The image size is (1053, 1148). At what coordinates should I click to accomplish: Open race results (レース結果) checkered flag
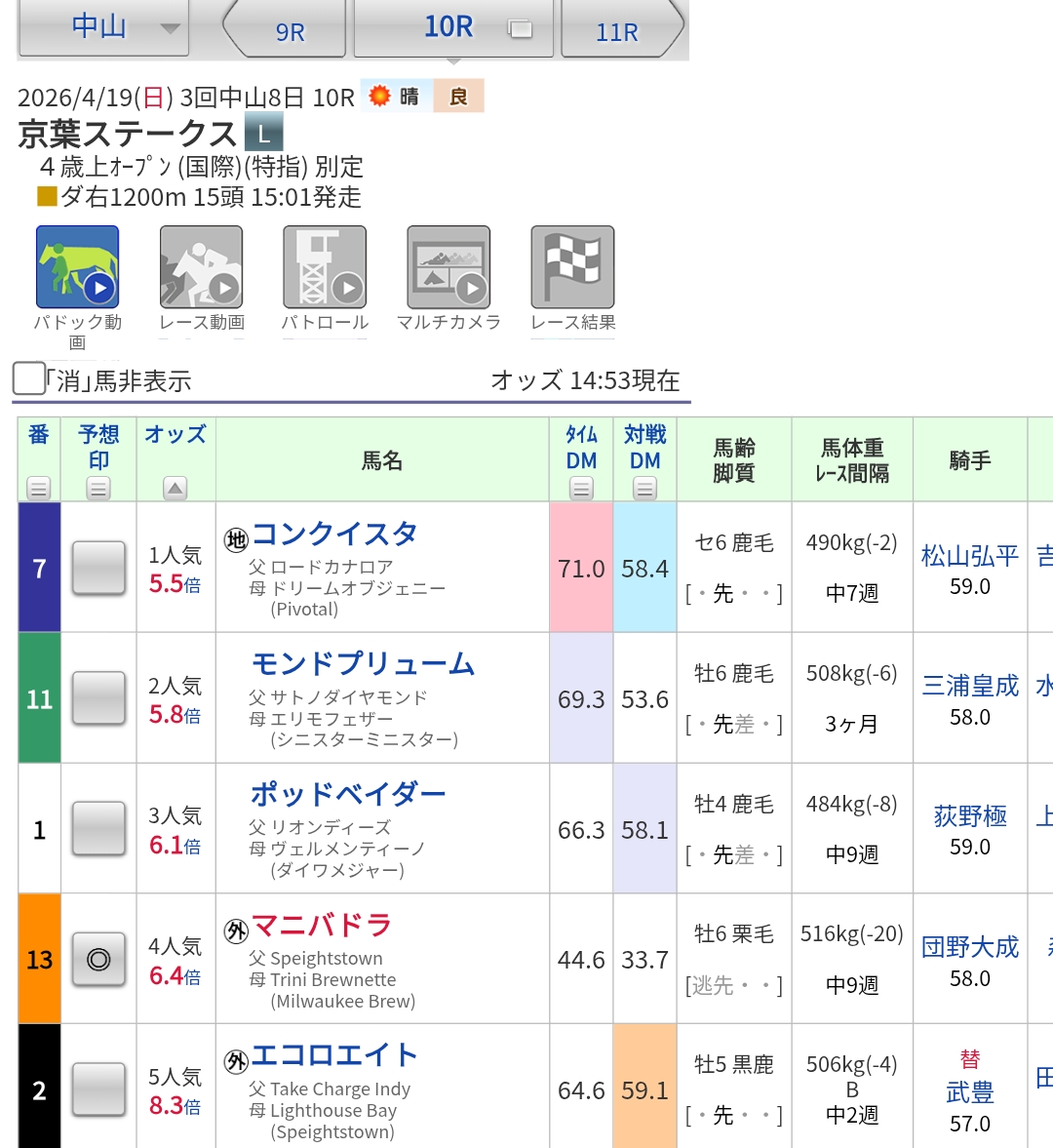pyautogui.click(x=572, y=267)
